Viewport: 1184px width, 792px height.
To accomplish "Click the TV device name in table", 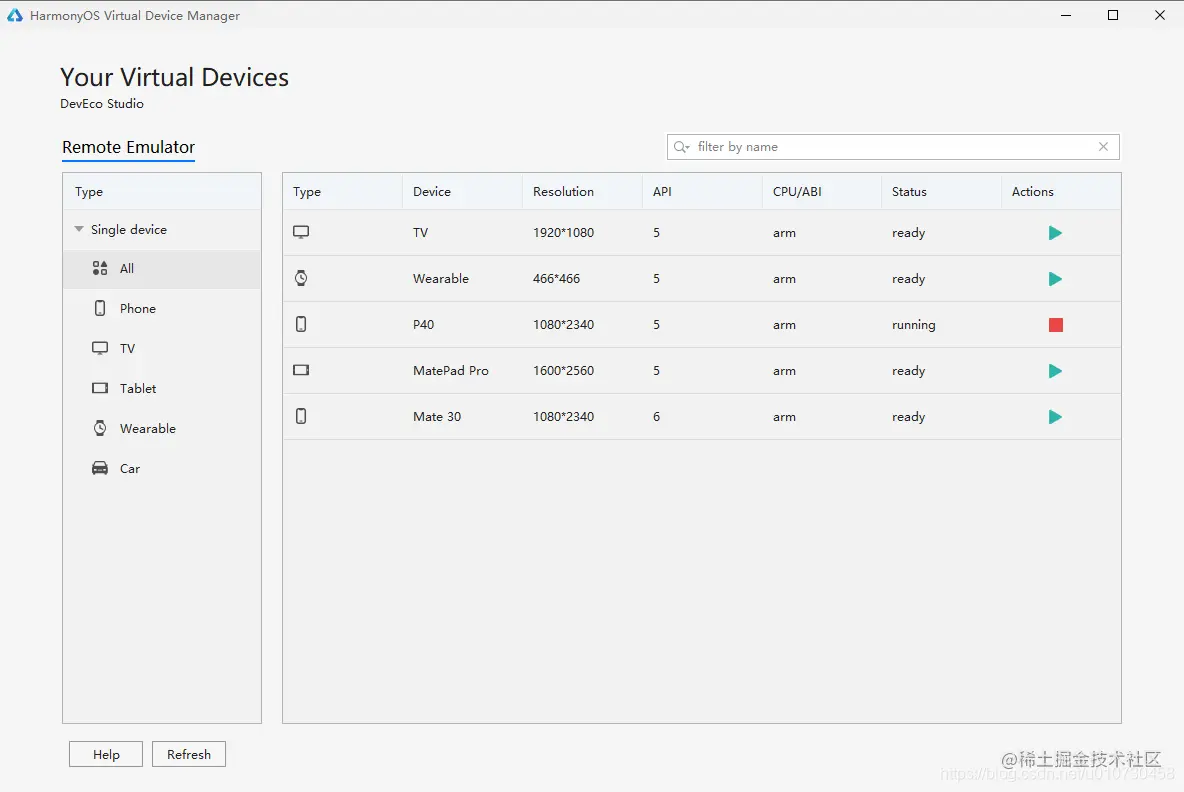I will coord(421,233).
